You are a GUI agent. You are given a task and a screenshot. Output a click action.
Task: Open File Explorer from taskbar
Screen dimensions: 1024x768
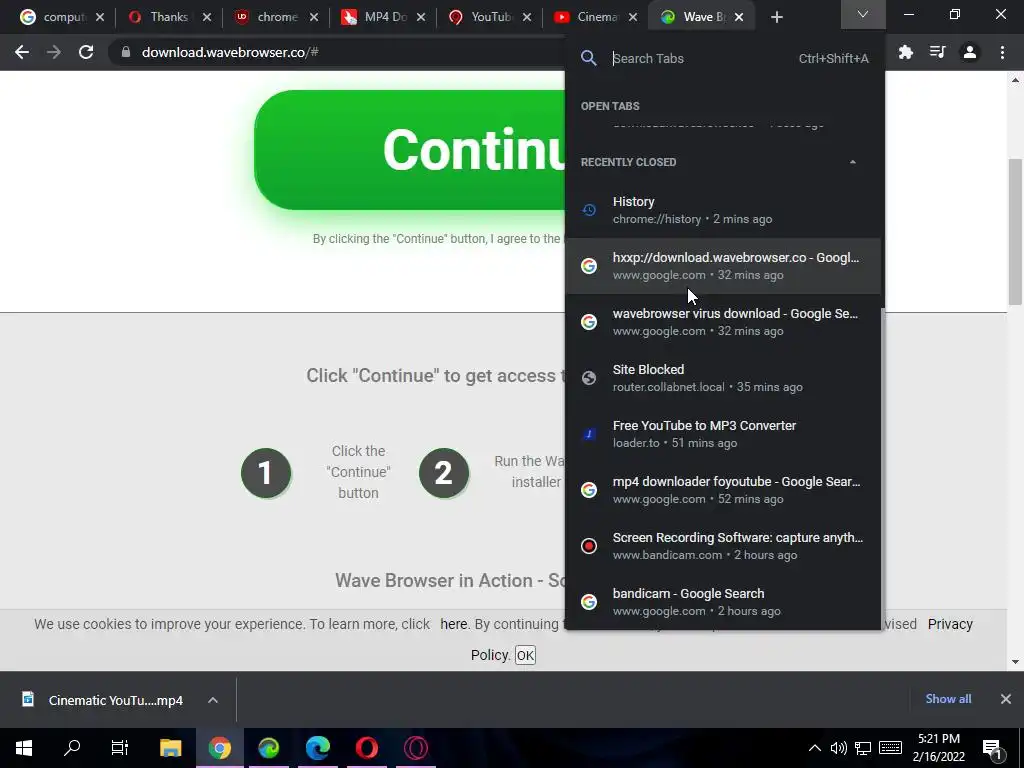170,748
